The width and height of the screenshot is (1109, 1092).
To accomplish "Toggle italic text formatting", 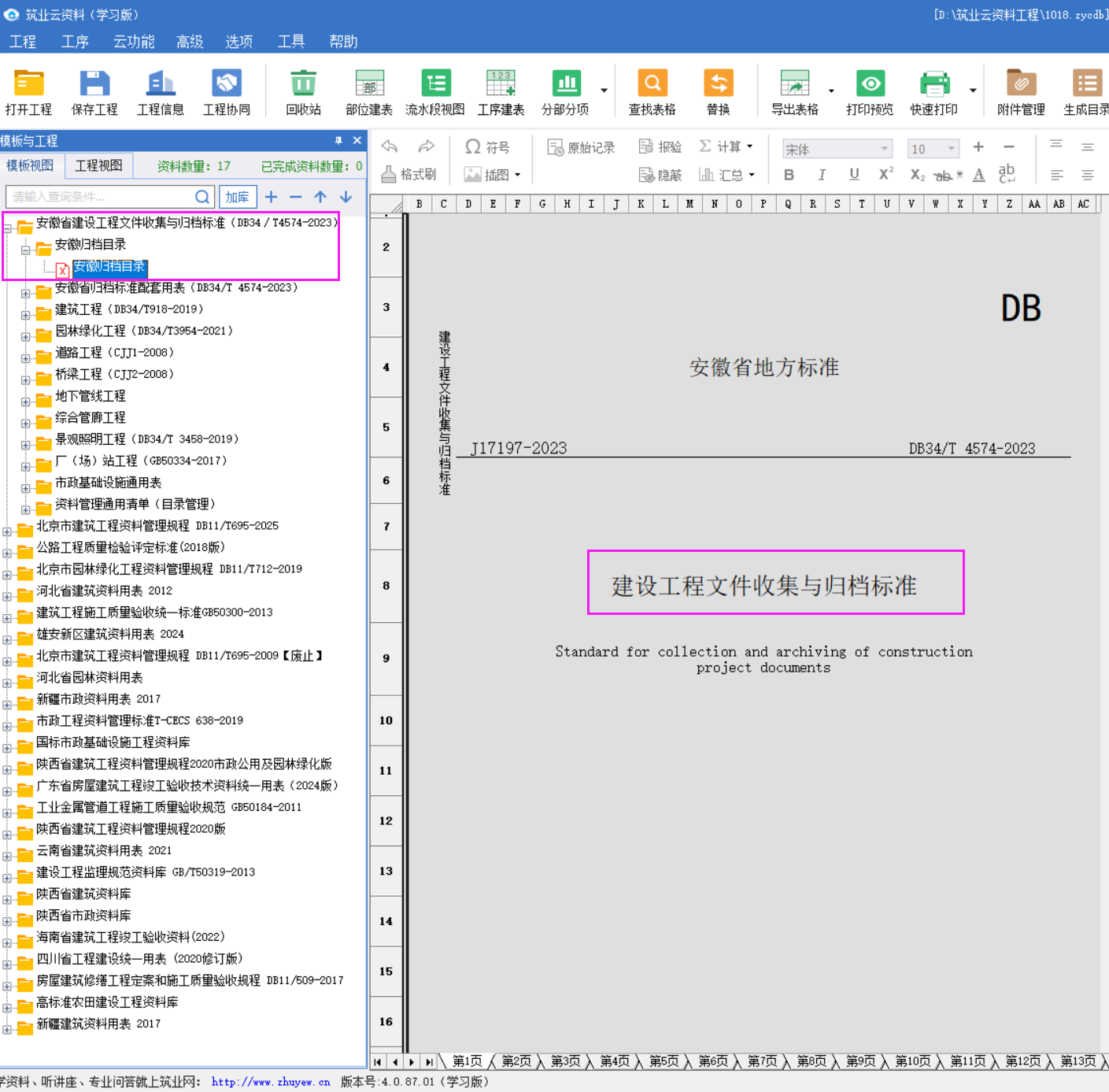I will point(822,175).
